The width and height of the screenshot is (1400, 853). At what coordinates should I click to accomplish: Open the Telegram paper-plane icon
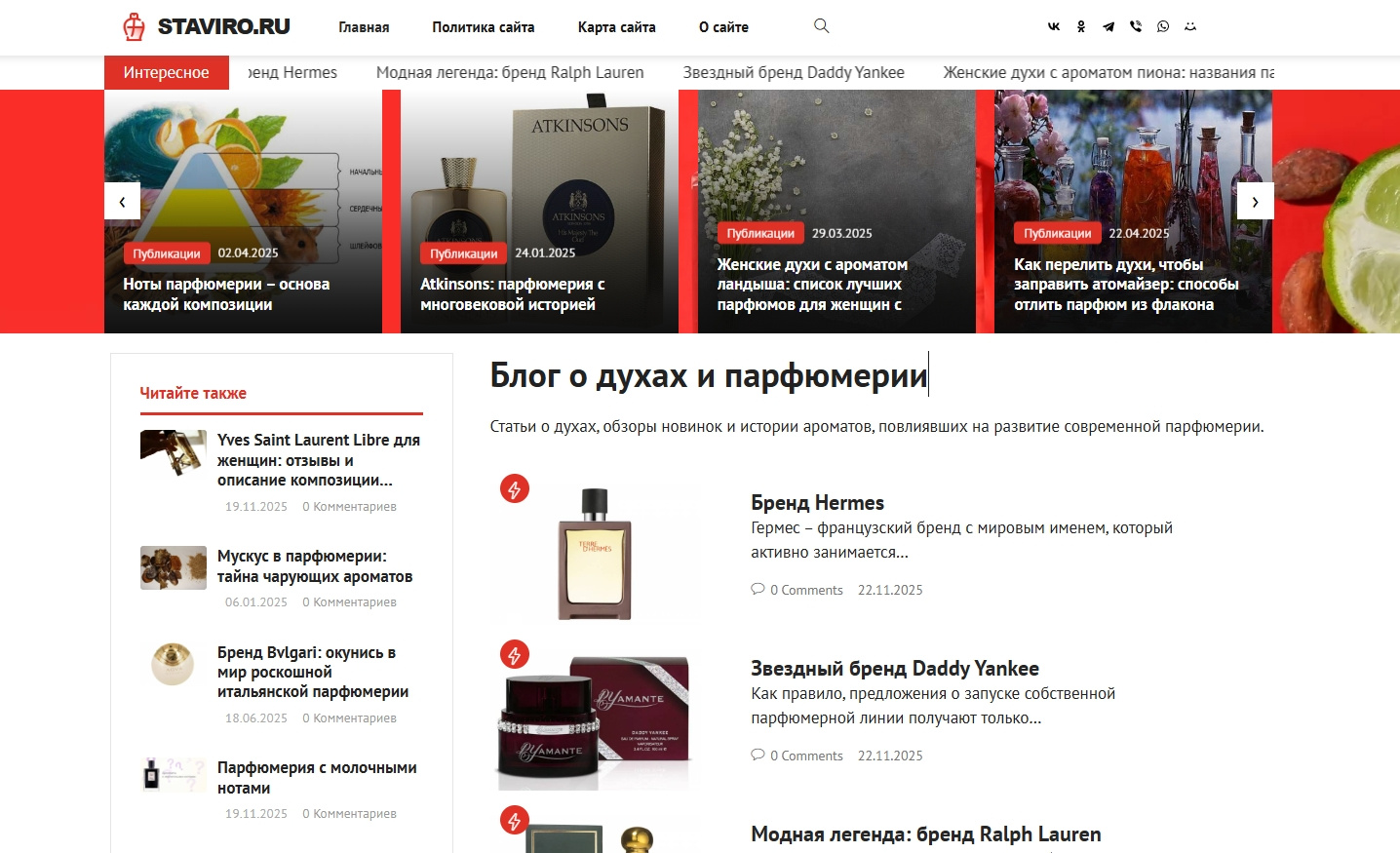click(x=1108, y=27)
